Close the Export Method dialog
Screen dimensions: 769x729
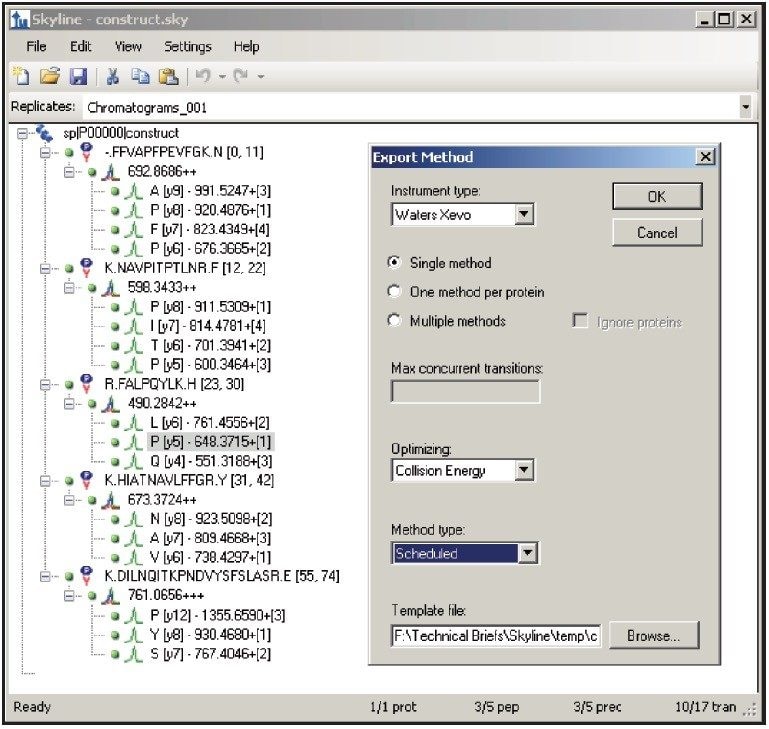click(x=706, y=157)
